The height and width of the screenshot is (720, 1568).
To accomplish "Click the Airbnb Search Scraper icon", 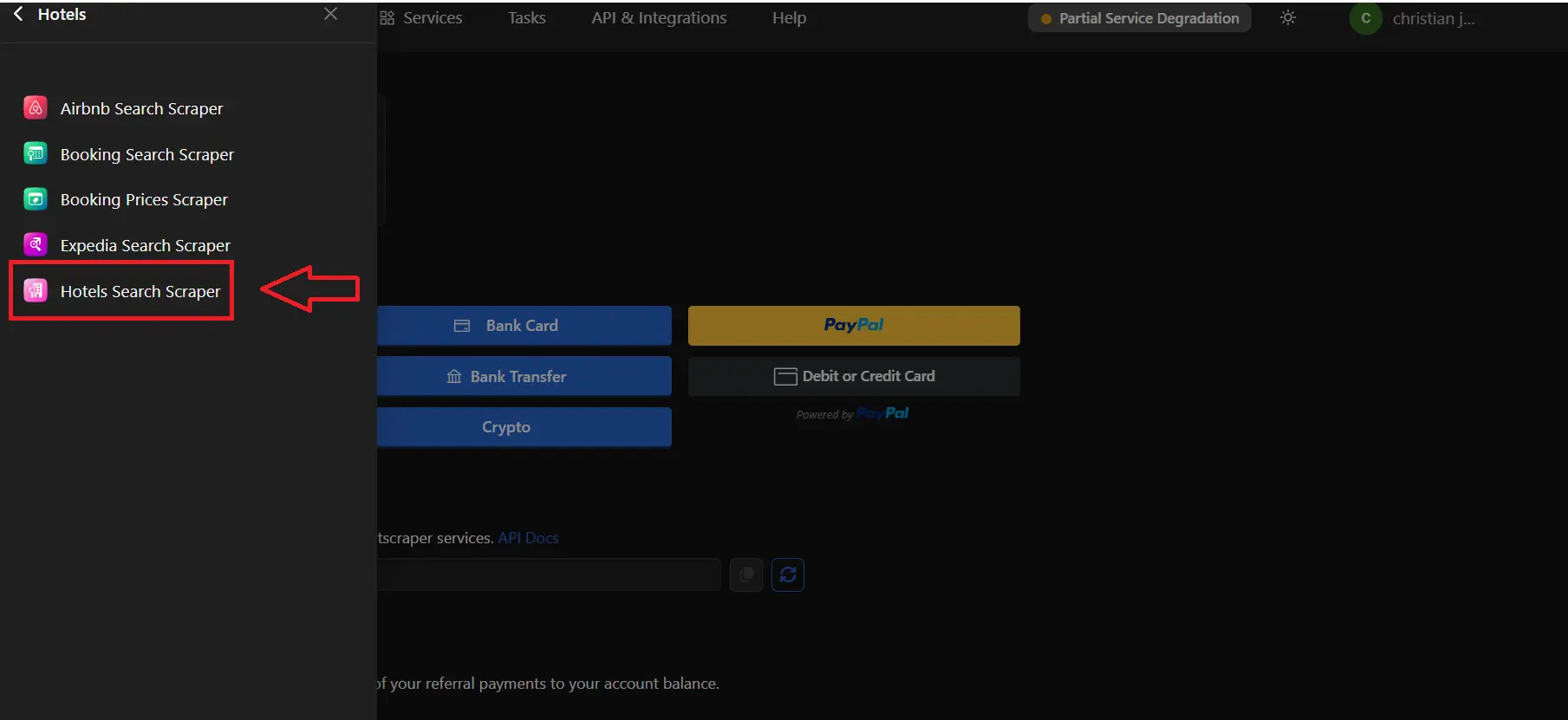I will (x=35, y=107).
